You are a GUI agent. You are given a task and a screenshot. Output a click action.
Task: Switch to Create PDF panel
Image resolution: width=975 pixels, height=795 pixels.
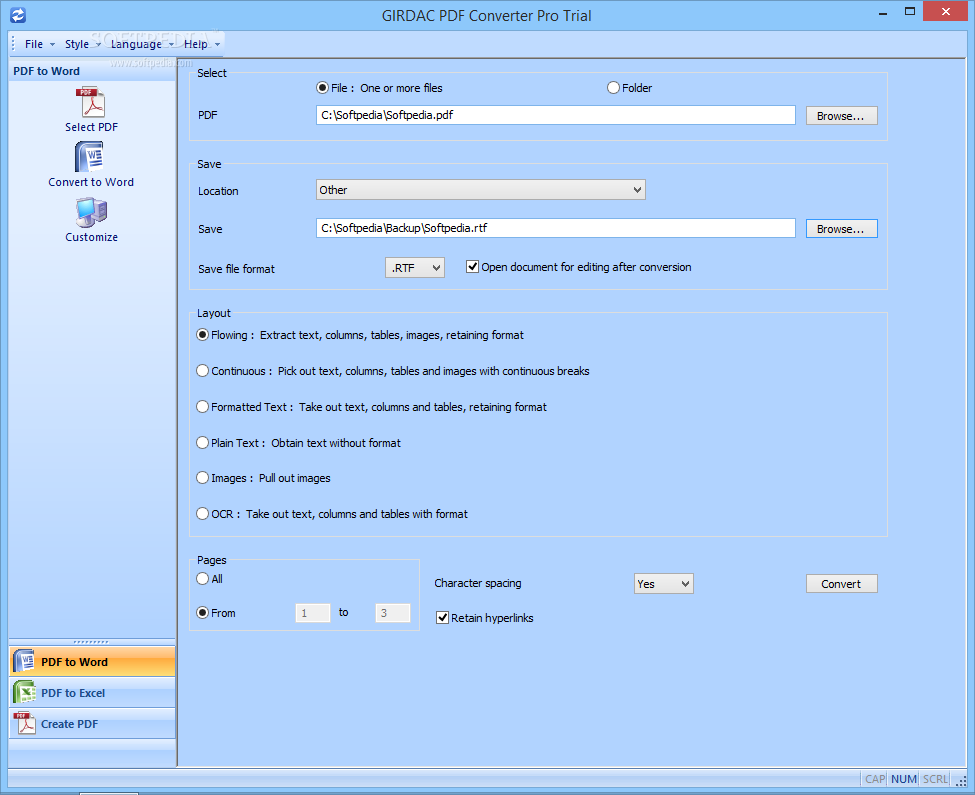click(92, 724)
